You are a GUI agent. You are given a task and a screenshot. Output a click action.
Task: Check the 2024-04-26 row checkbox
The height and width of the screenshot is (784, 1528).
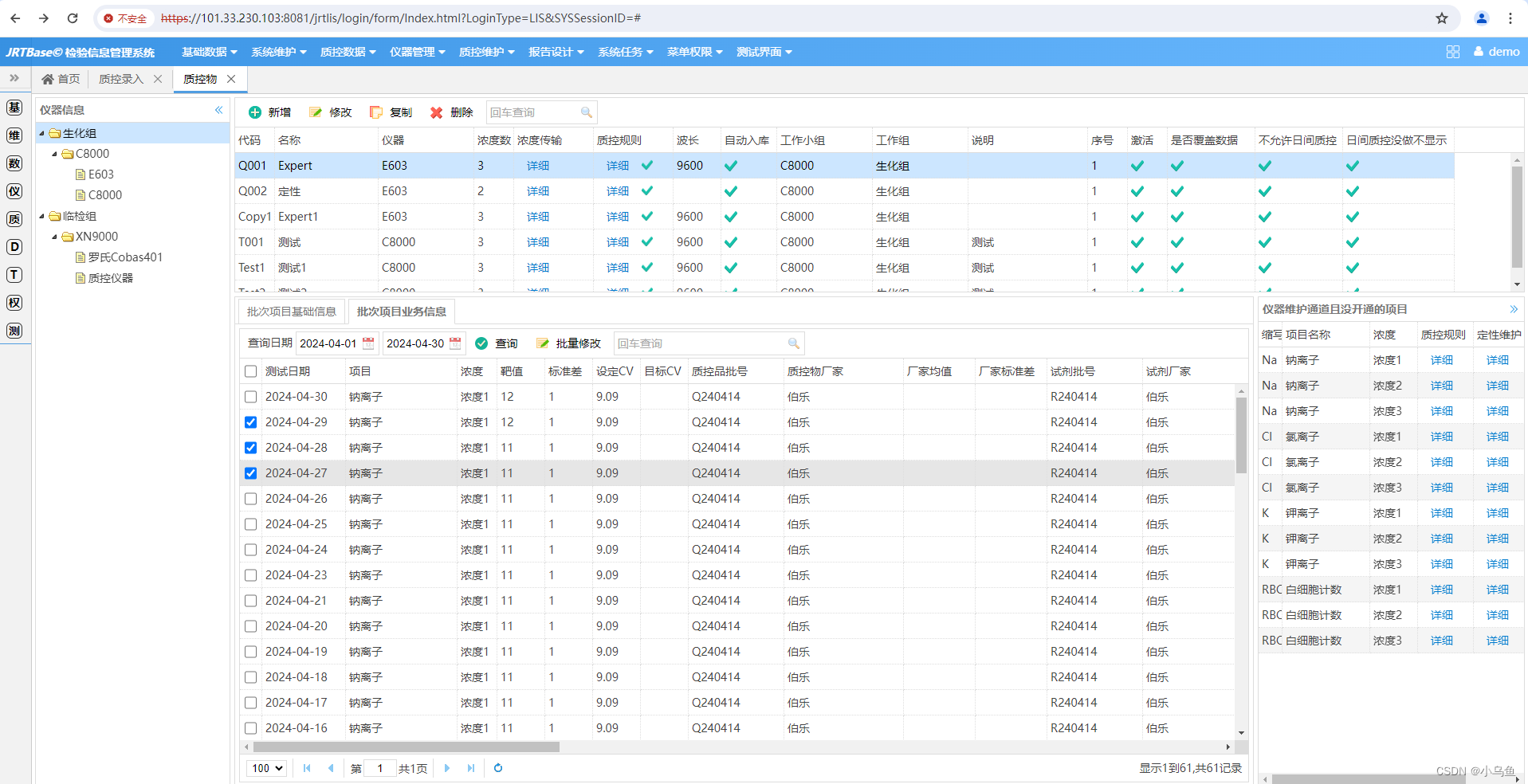point(251,499)
